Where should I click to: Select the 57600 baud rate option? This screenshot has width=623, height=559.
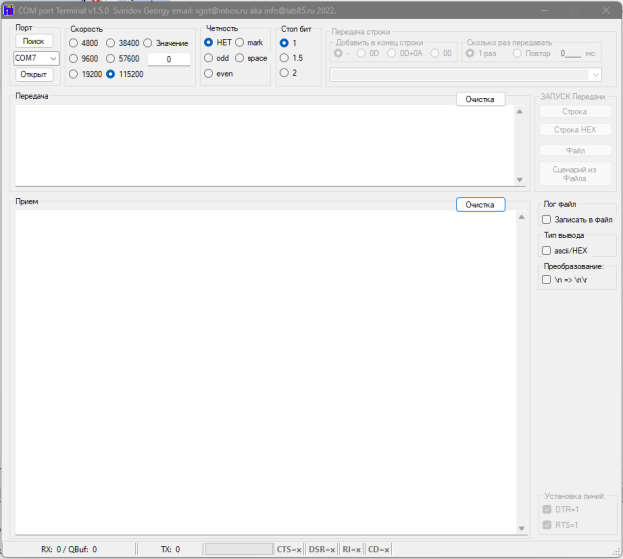click(111, 59)
